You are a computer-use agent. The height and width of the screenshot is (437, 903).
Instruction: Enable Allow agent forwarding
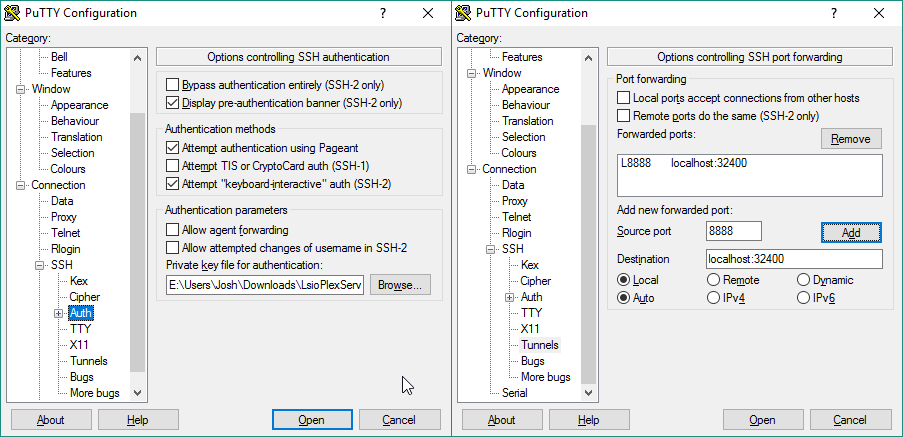(x=172, y=230)
